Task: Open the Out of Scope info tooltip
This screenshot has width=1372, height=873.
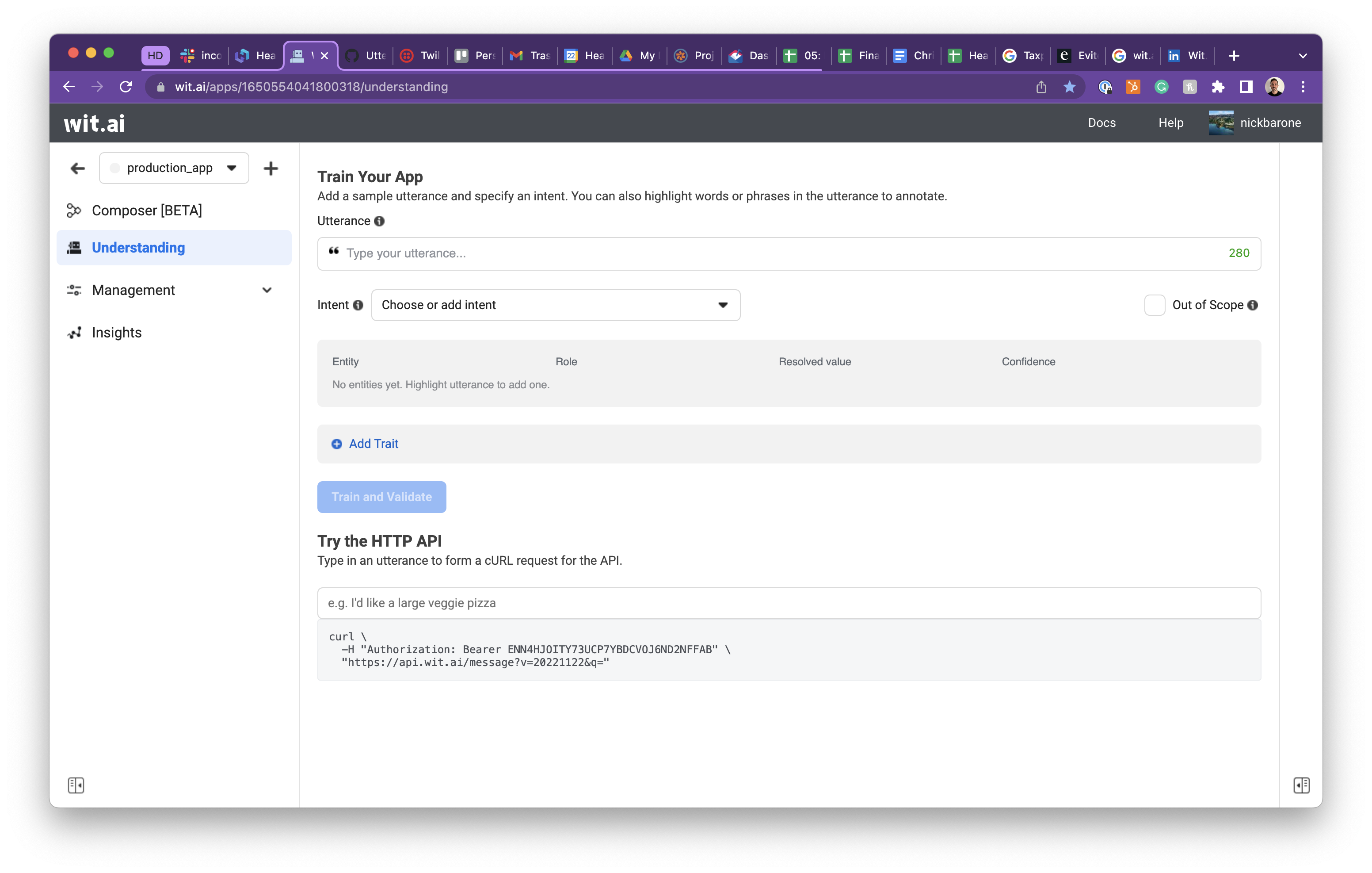Action: tap(1252, 305)
